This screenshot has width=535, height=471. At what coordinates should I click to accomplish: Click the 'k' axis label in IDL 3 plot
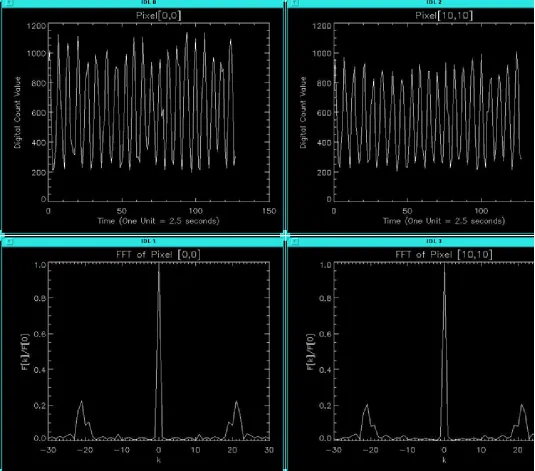(x=444, y=460)
